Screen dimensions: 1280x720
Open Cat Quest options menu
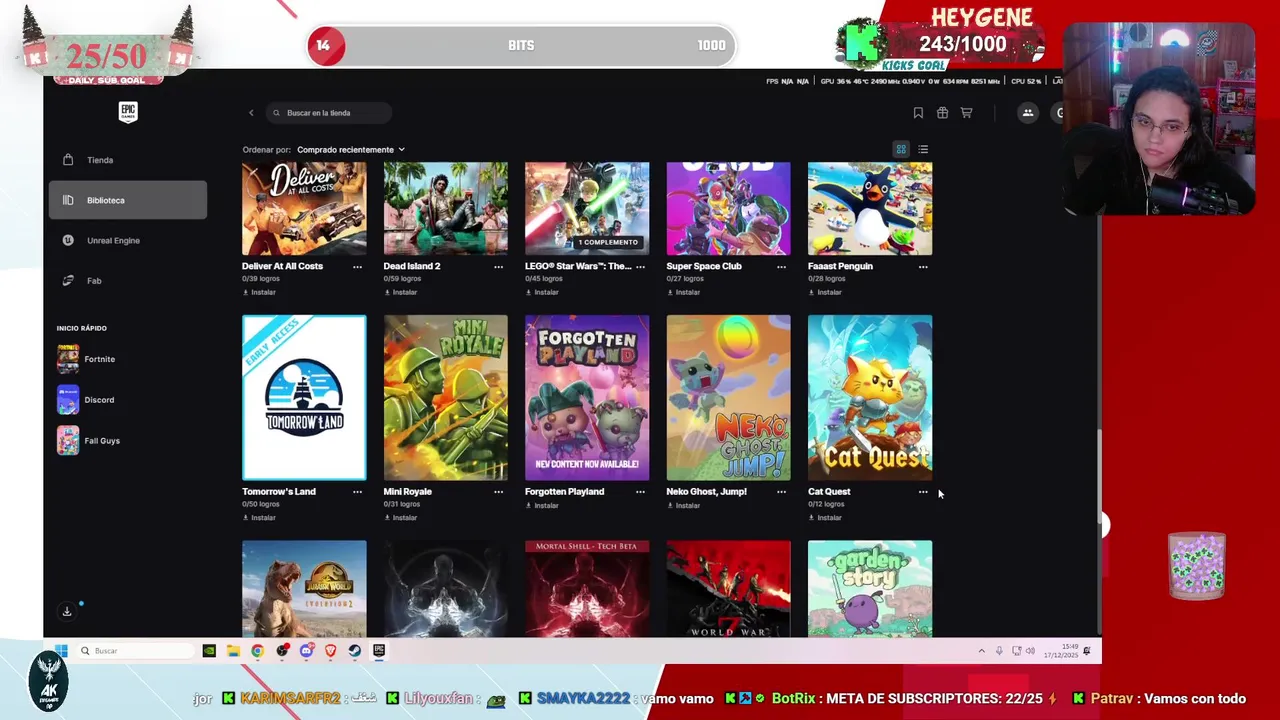(x=923, y=492)
